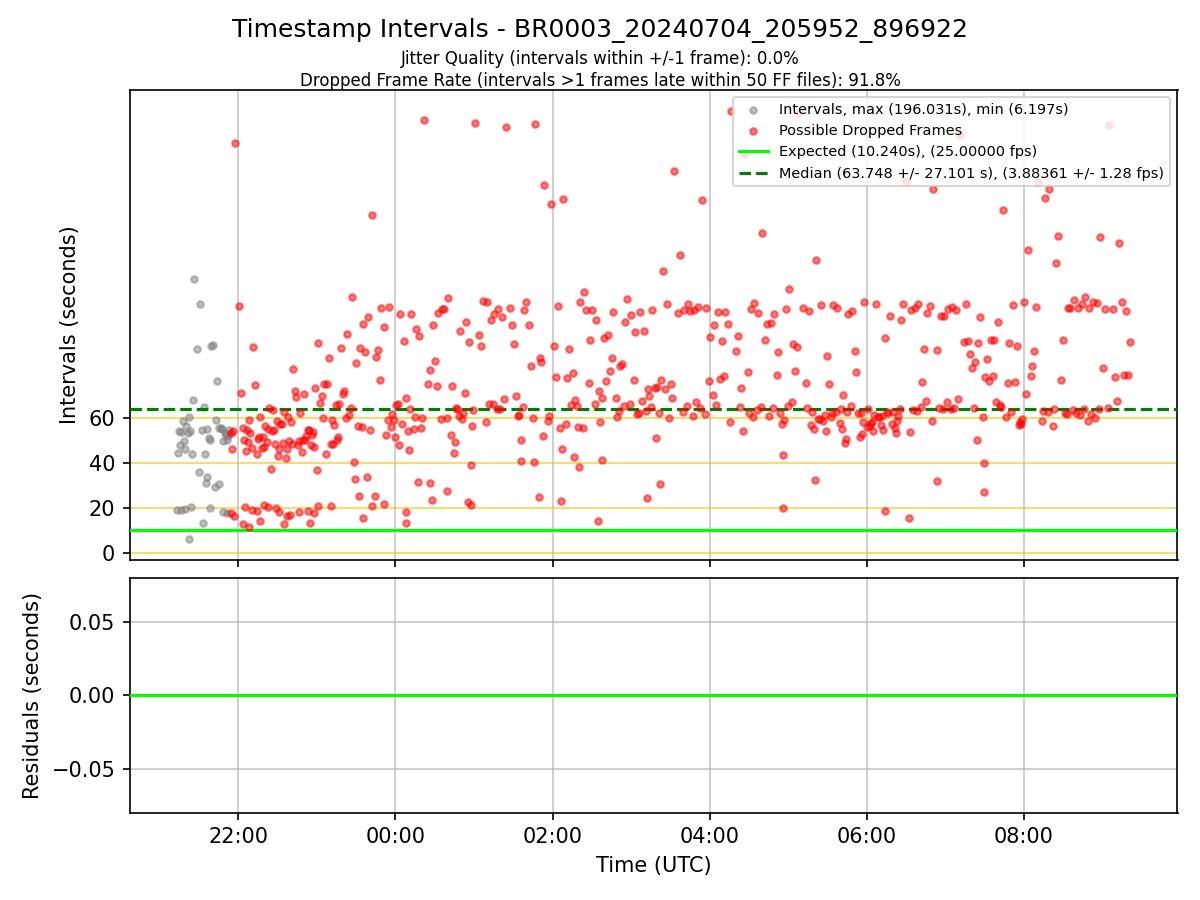Click the "04:00" time tick label
The height and width of the screenshot is (900, 1200).
click(710, 836)
